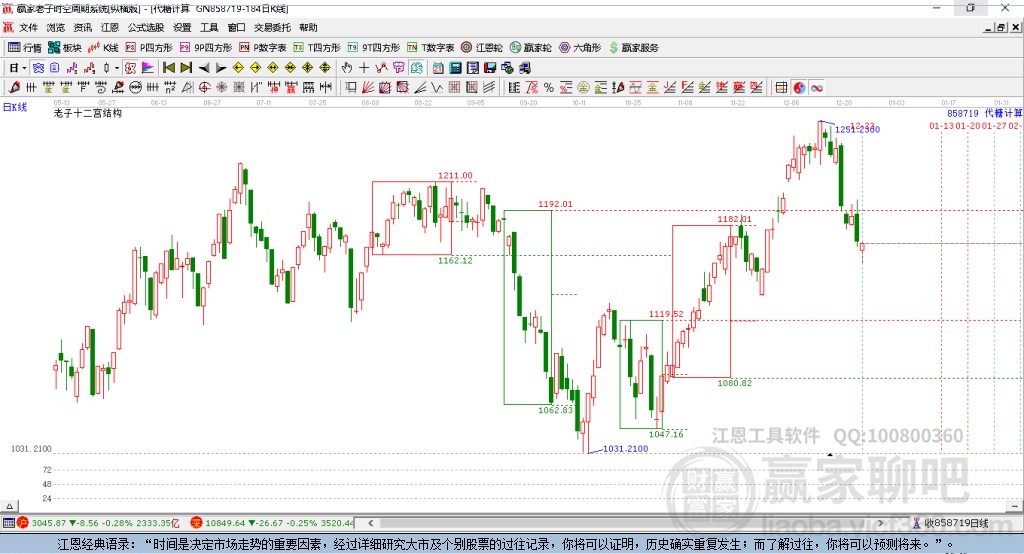
Task: Step chart right with black arrow
Action: 221,68
